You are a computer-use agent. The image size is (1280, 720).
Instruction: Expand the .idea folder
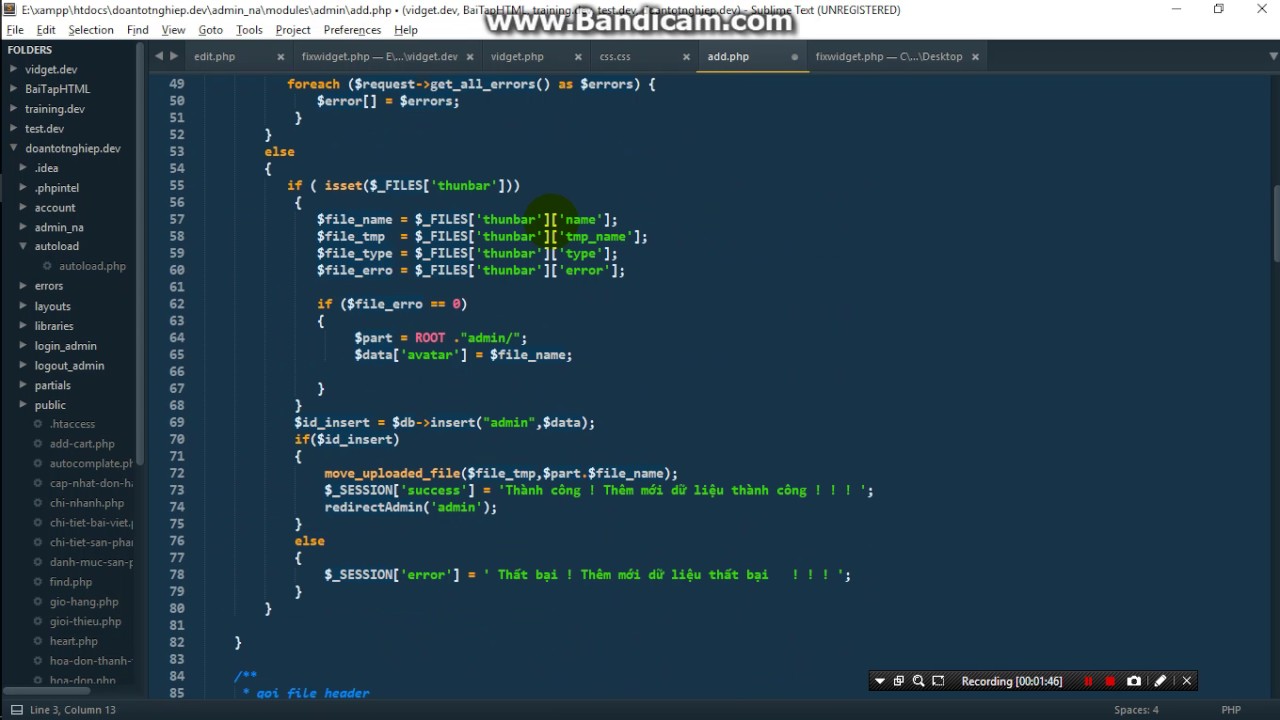point(23,168)
